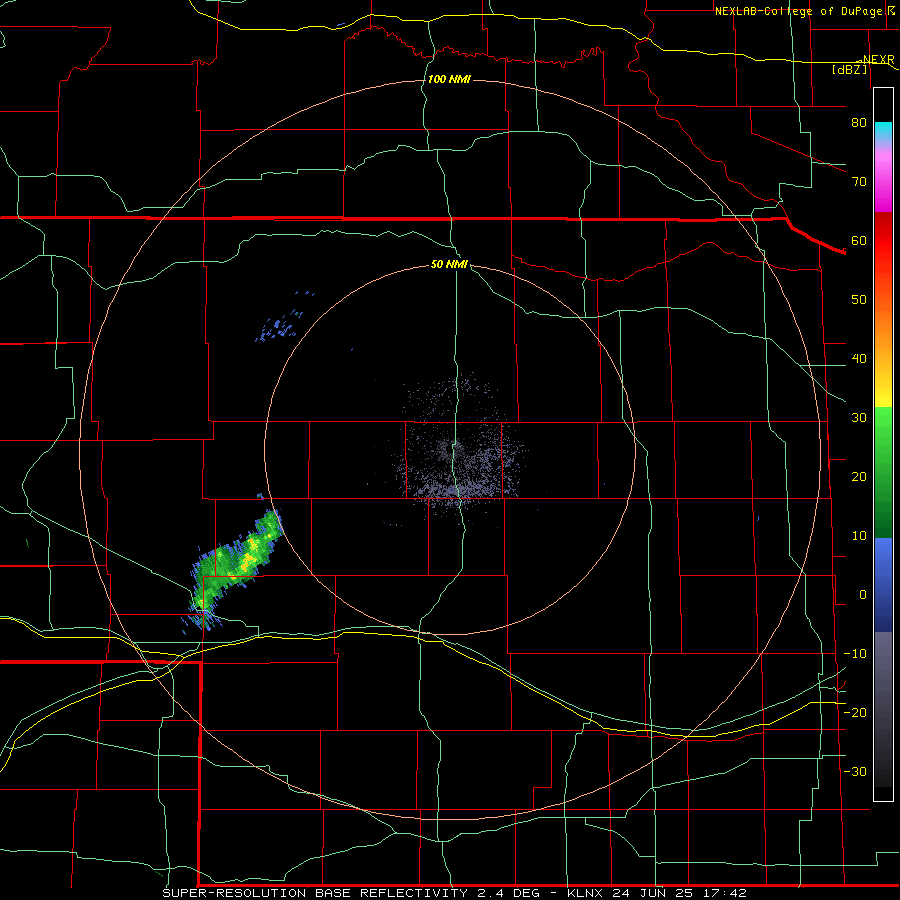900x900 pixels.
Task: Click the blue band of the reflectivity color bar
Action: [x=883, y=585]
